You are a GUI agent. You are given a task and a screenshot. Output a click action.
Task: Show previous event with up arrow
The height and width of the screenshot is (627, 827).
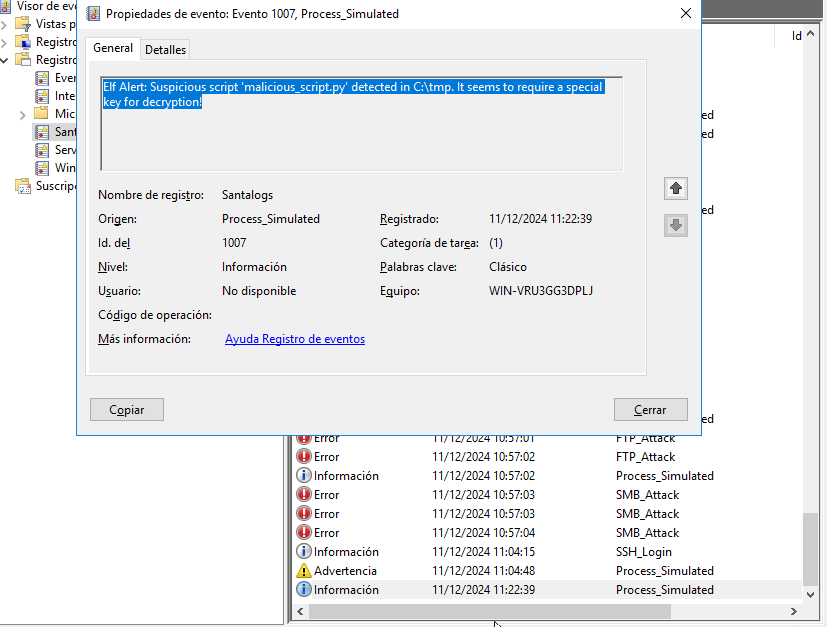point(676,189)
